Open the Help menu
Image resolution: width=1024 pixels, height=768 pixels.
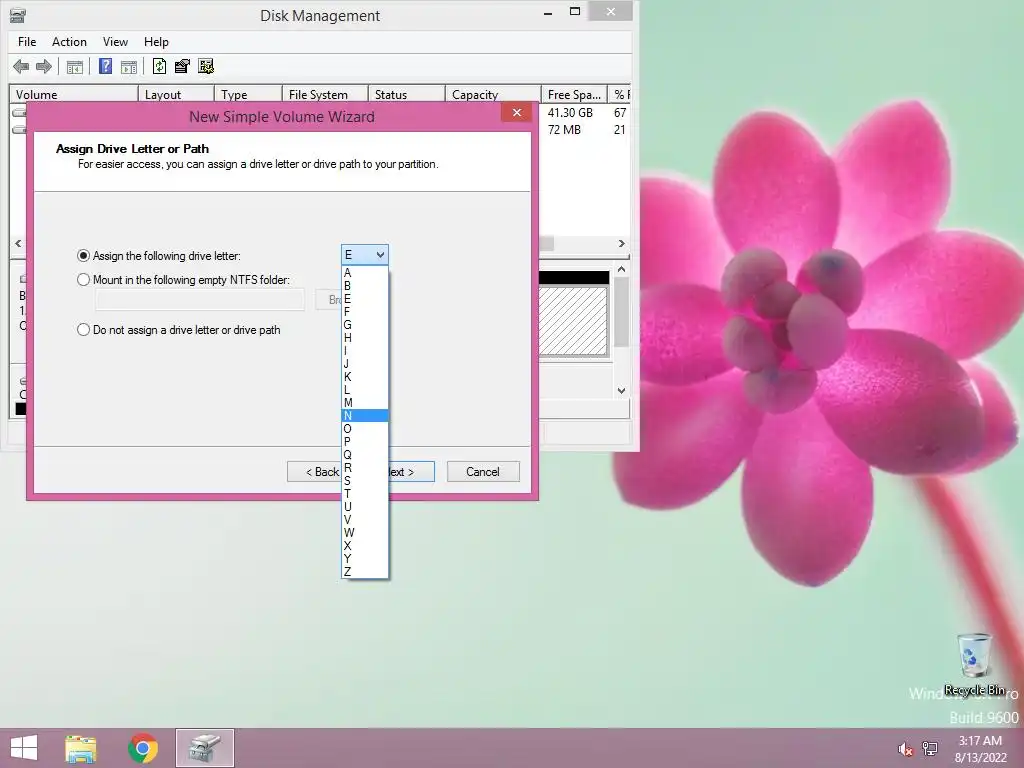[x=156, y=42]
